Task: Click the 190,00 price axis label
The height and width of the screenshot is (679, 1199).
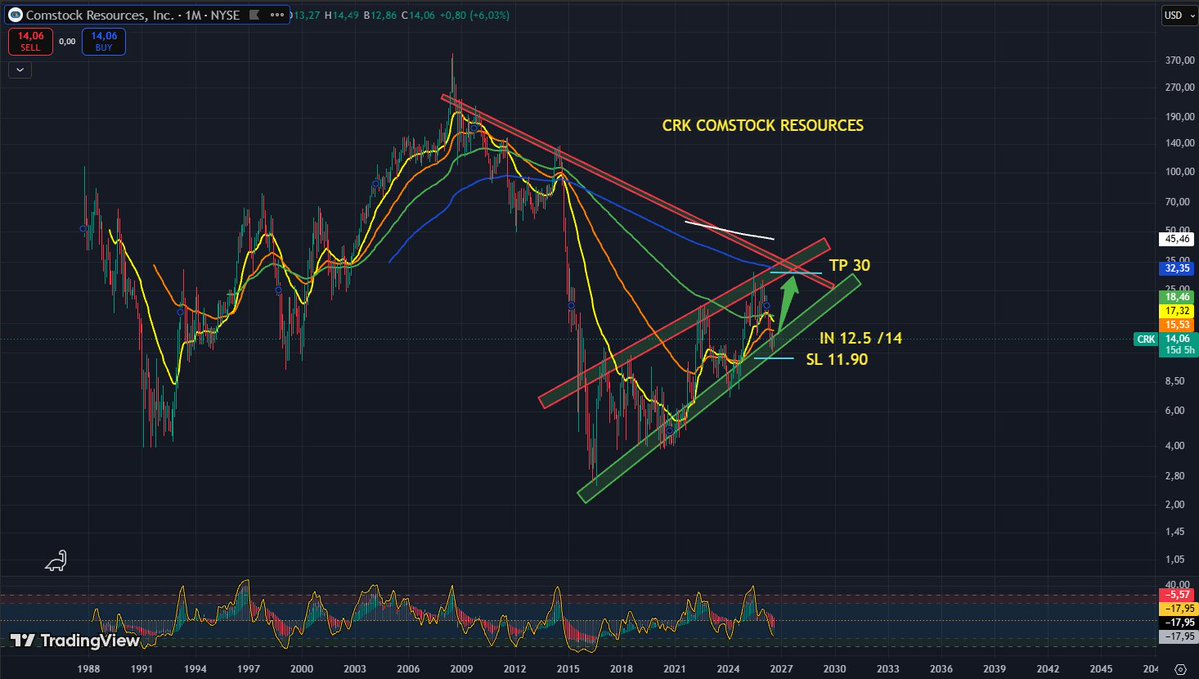Action: [1180, 117]
